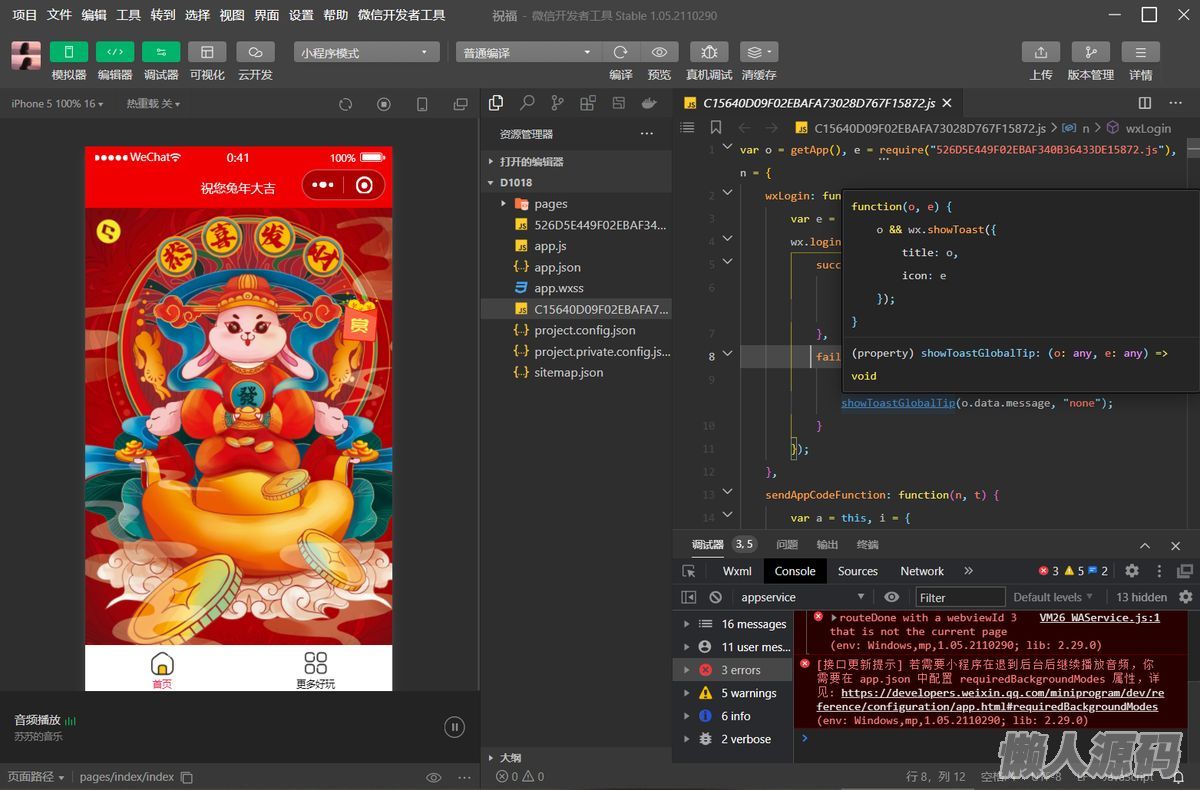Click the cloud development icon

255,53
